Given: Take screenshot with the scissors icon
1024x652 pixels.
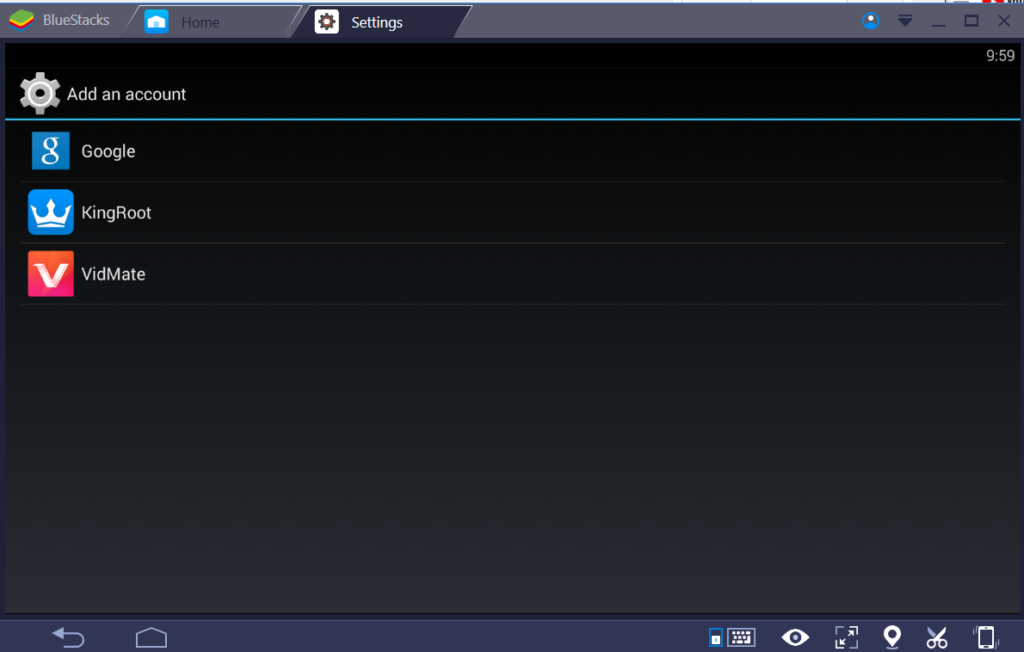Looking at the screenshot, I should tap(936, 638).
